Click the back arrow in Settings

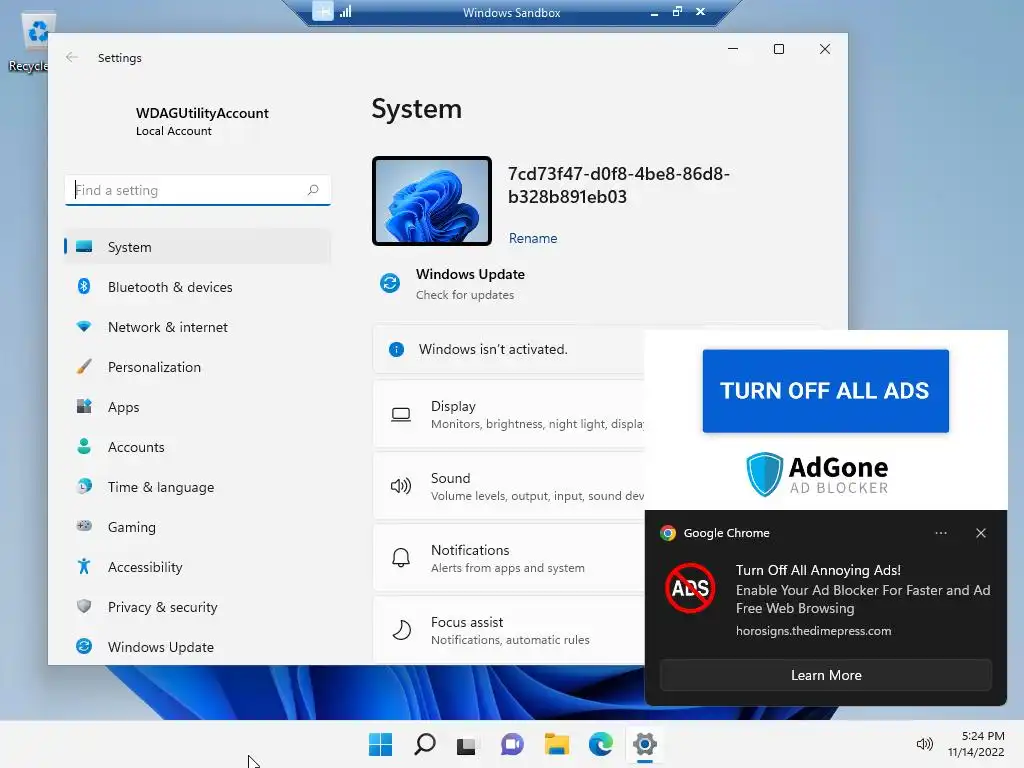tap(72, 57)
